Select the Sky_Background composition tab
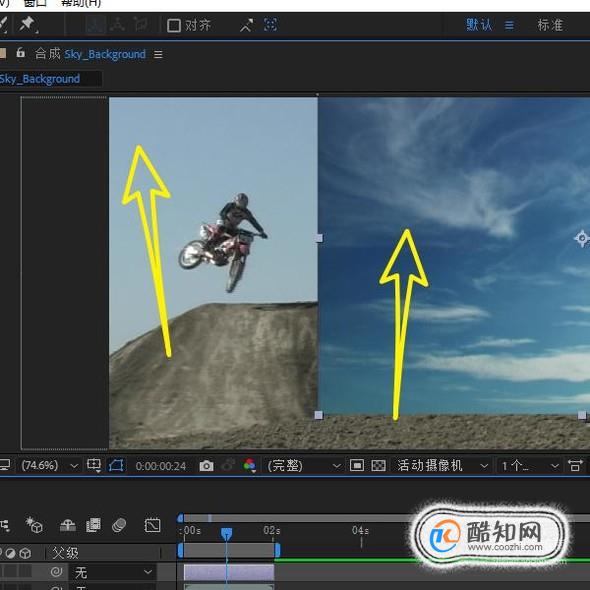This screenshot has height=590, width=590. [x=40, y=79]
